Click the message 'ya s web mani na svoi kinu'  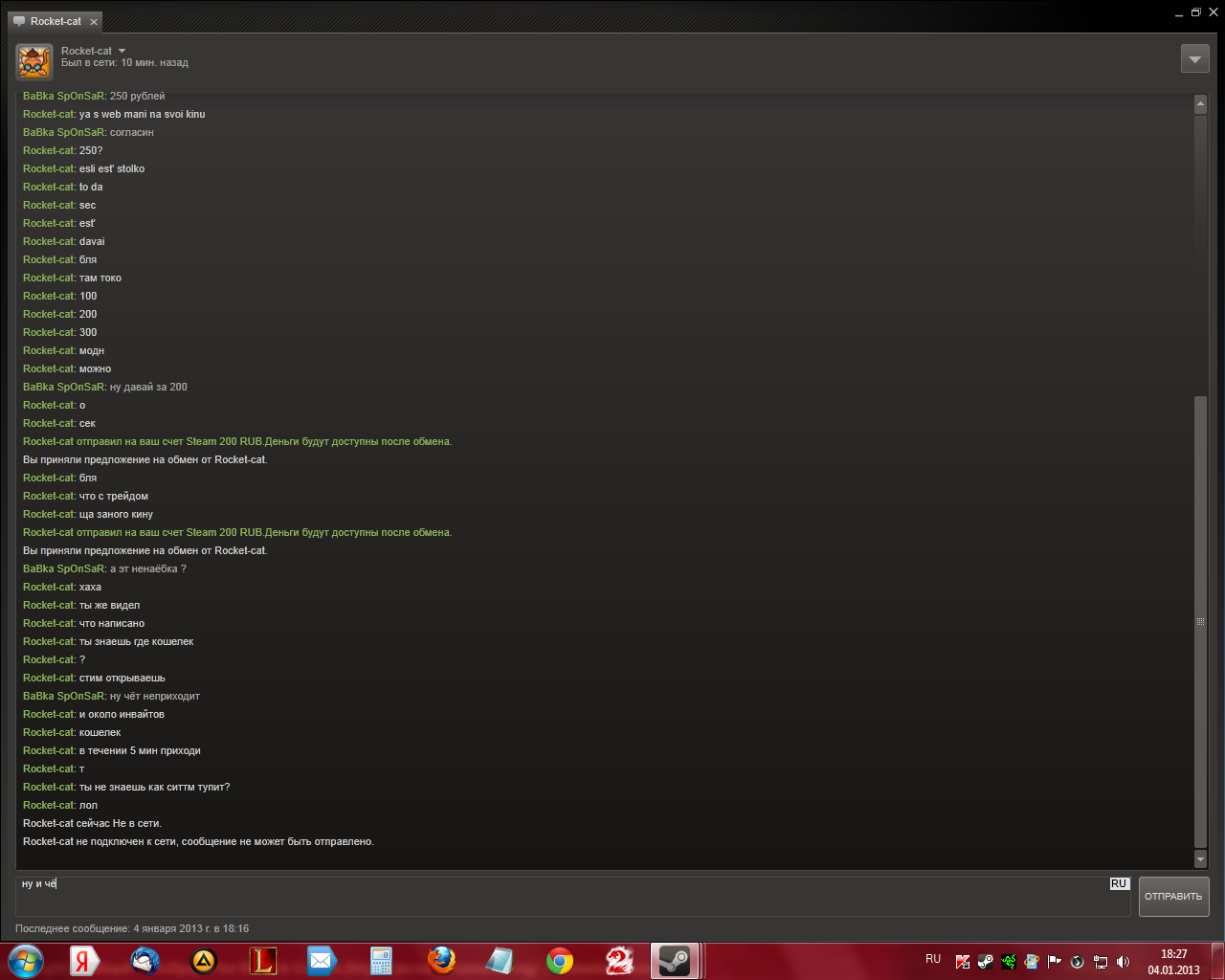click(143, 114)
